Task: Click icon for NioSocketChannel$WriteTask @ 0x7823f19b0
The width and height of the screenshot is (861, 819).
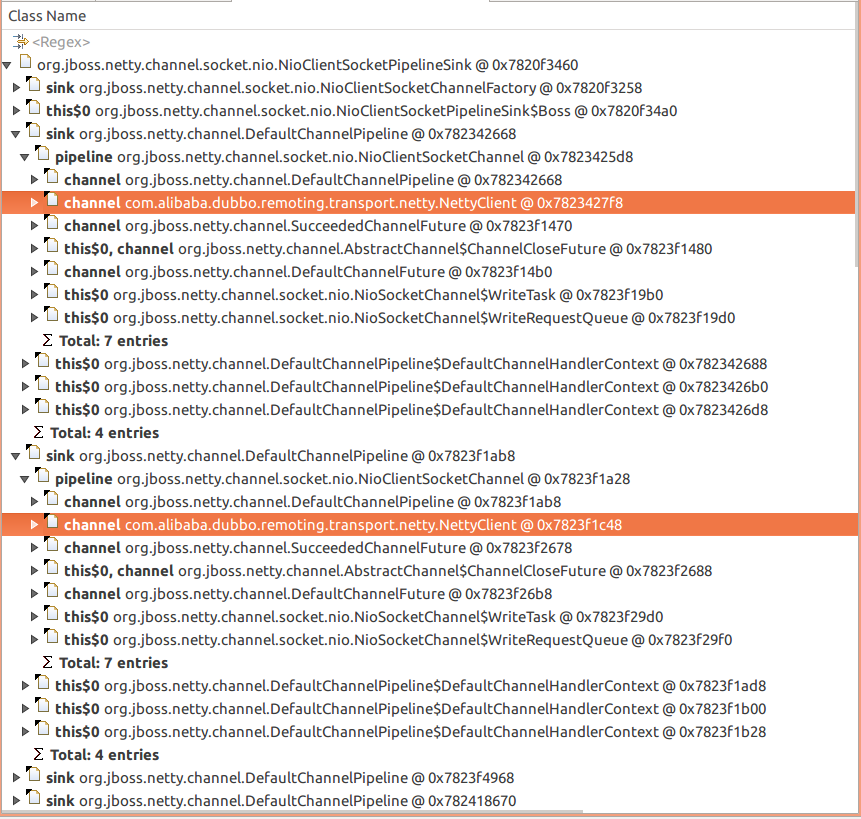Action: pos(52,295)
